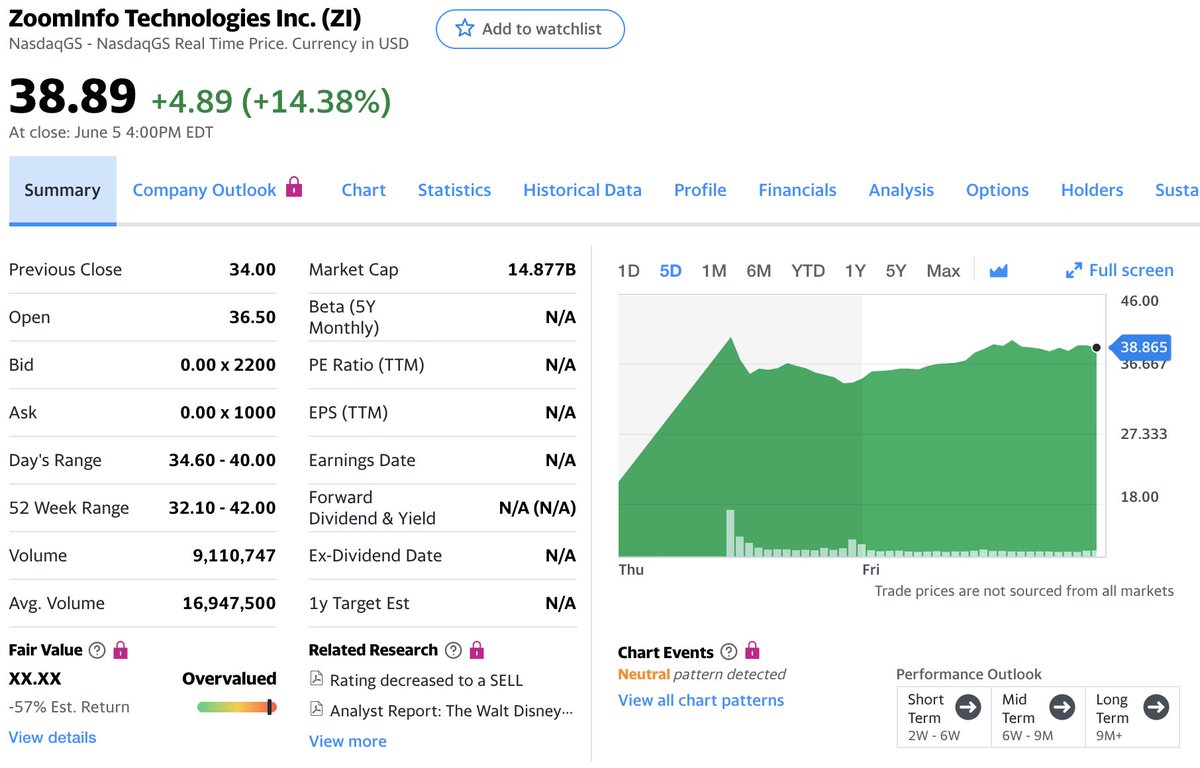Switch chart to 6M range
The image size is (1200, 768).
(759, 271)
